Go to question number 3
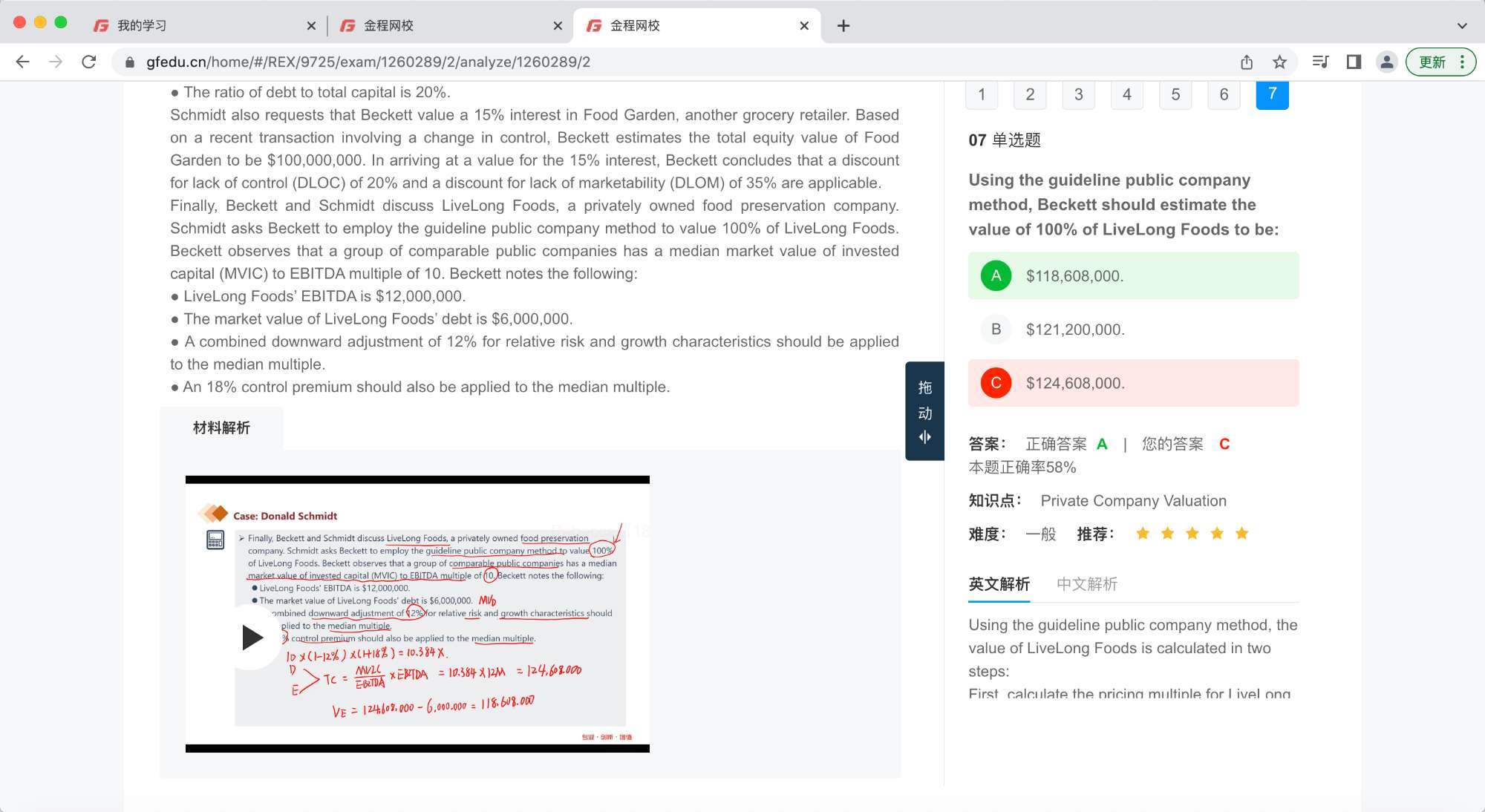The height and width of the screenshot is (812, 1485). [x=1078, y=94]
